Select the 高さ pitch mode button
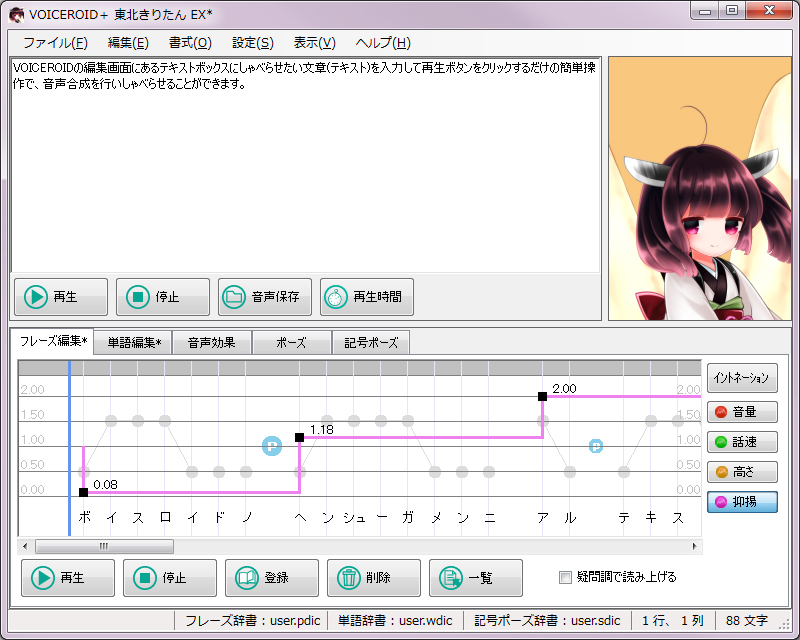Viewport: 800px width, 640px height. (x=742, y=472)
